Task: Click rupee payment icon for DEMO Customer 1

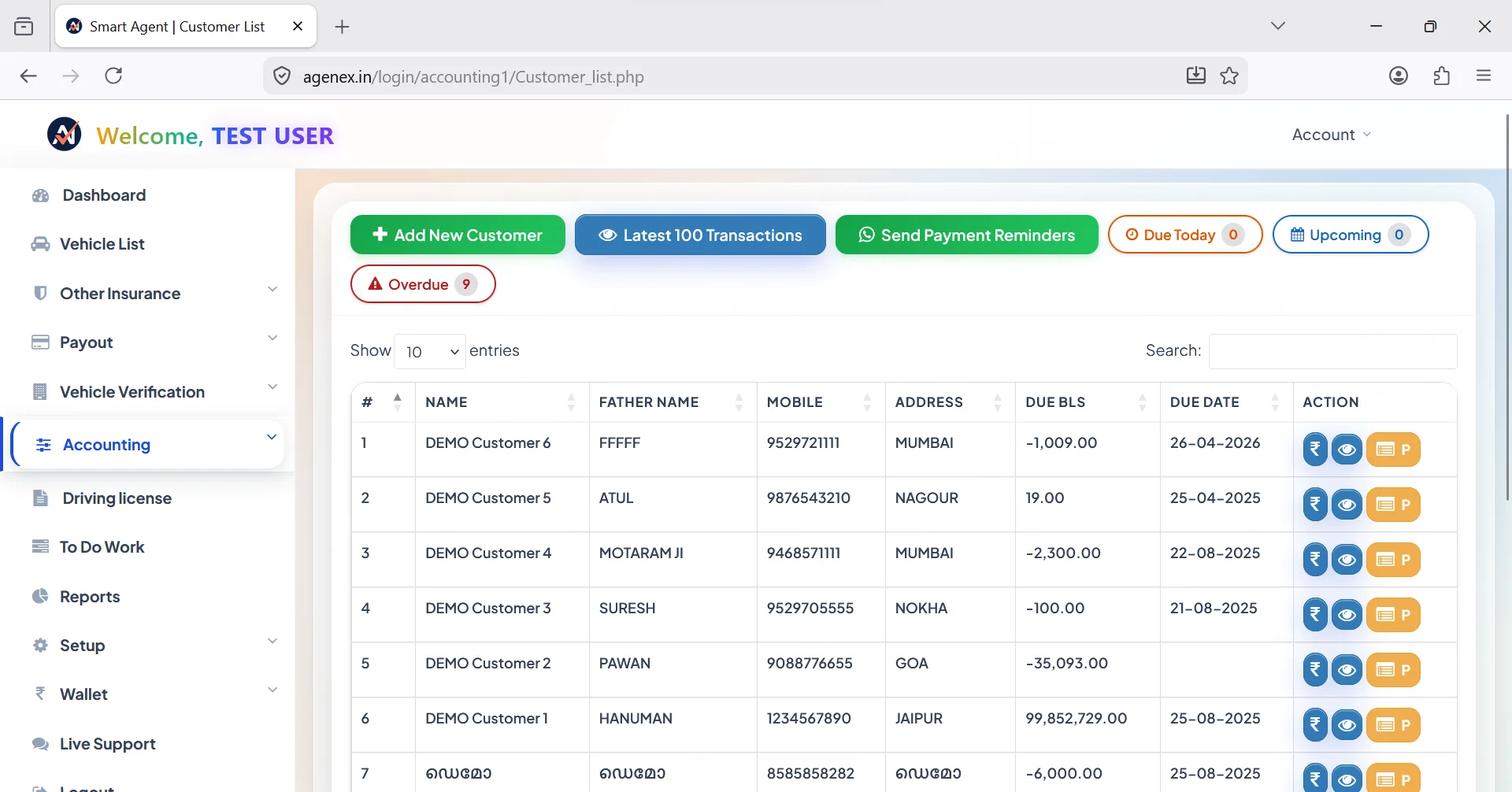Action: [1315, 725]
